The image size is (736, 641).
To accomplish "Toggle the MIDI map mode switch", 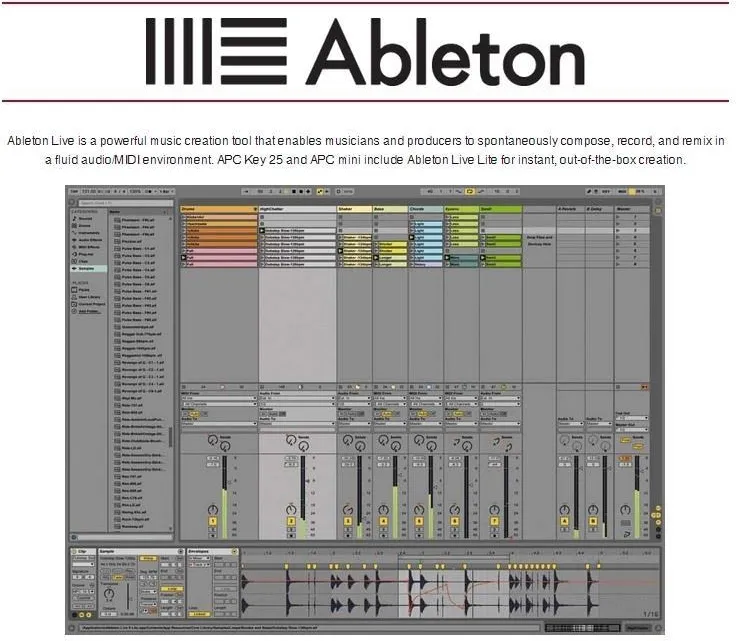I will [x=622, y=191].
